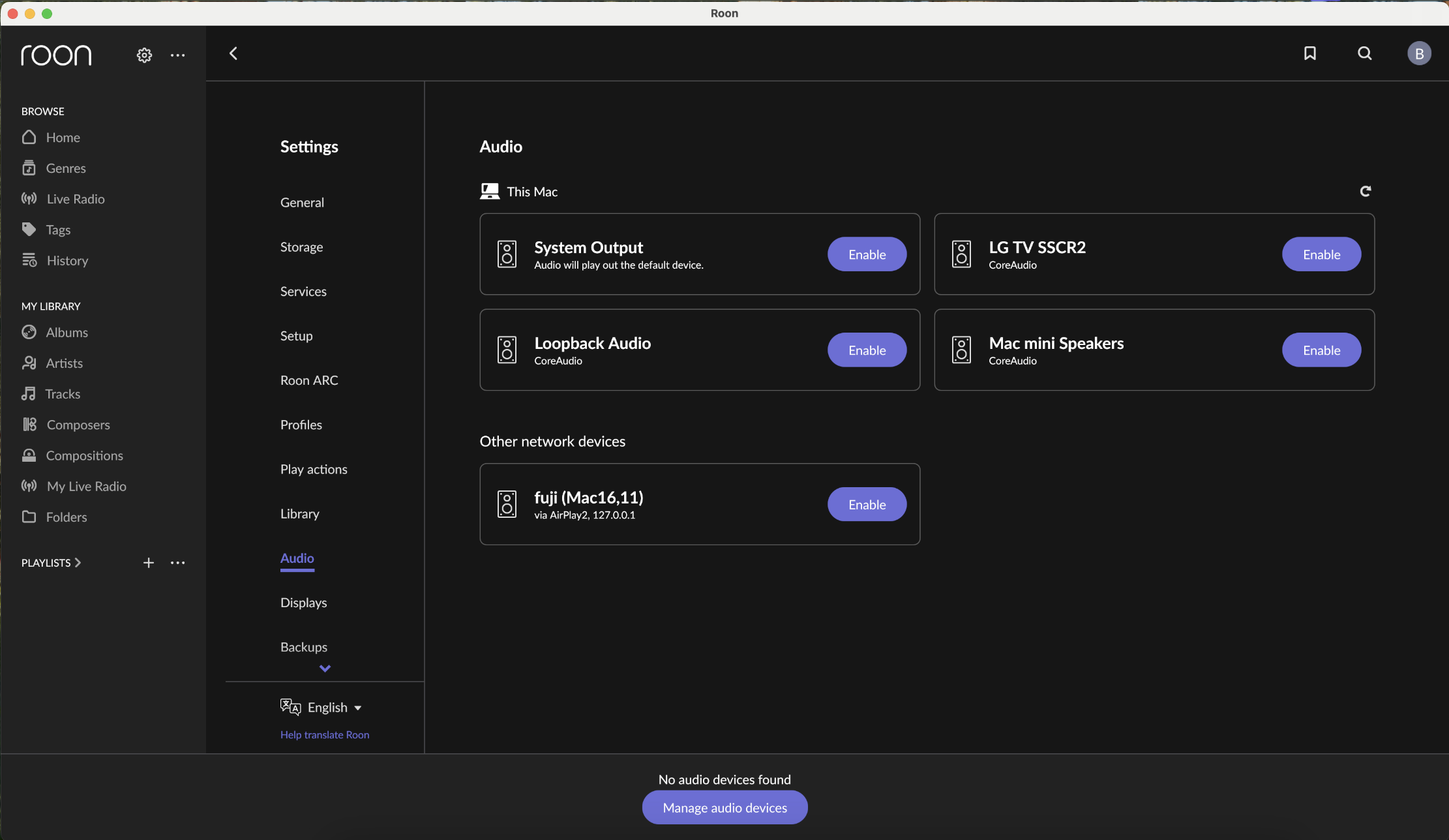Switch to the Roon ARC settings tab

(x=309, y=380)
